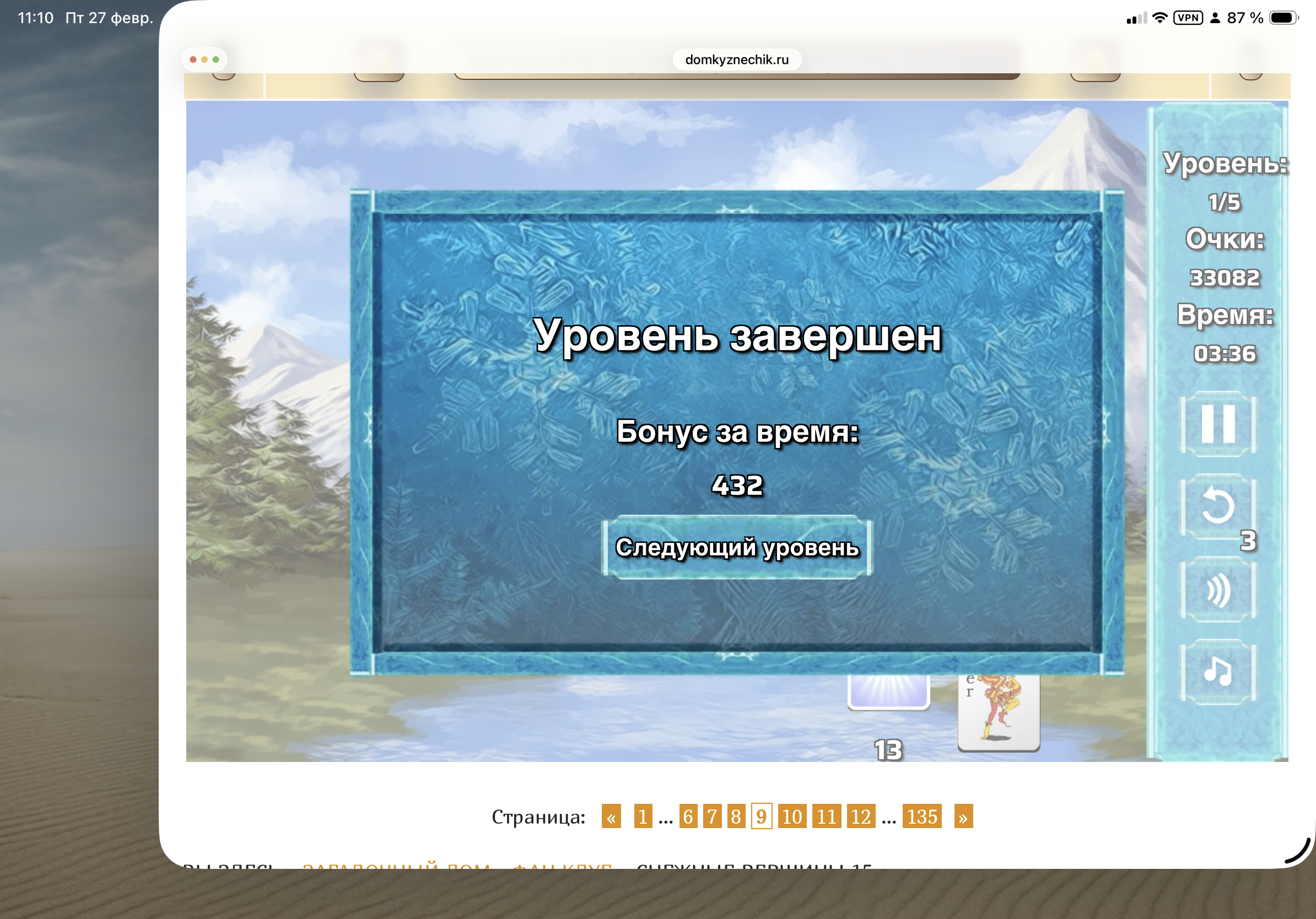Open page 12 link
Image resolution: width=1316 pixels, height=919 pixels.
click(x=860, y=817)
